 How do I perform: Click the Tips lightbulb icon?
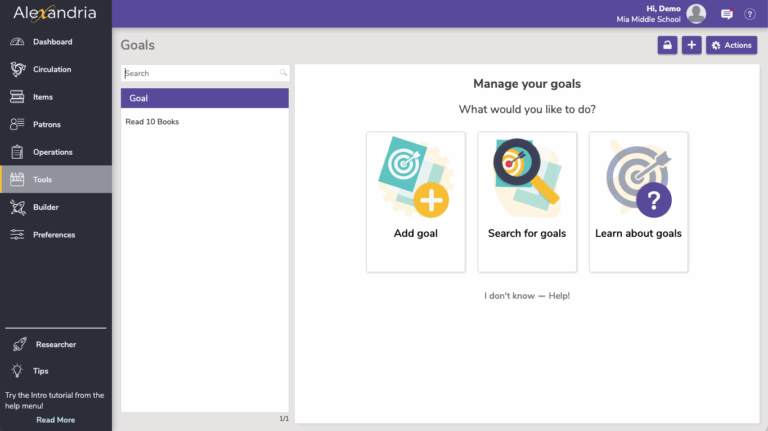pos(18,371)
